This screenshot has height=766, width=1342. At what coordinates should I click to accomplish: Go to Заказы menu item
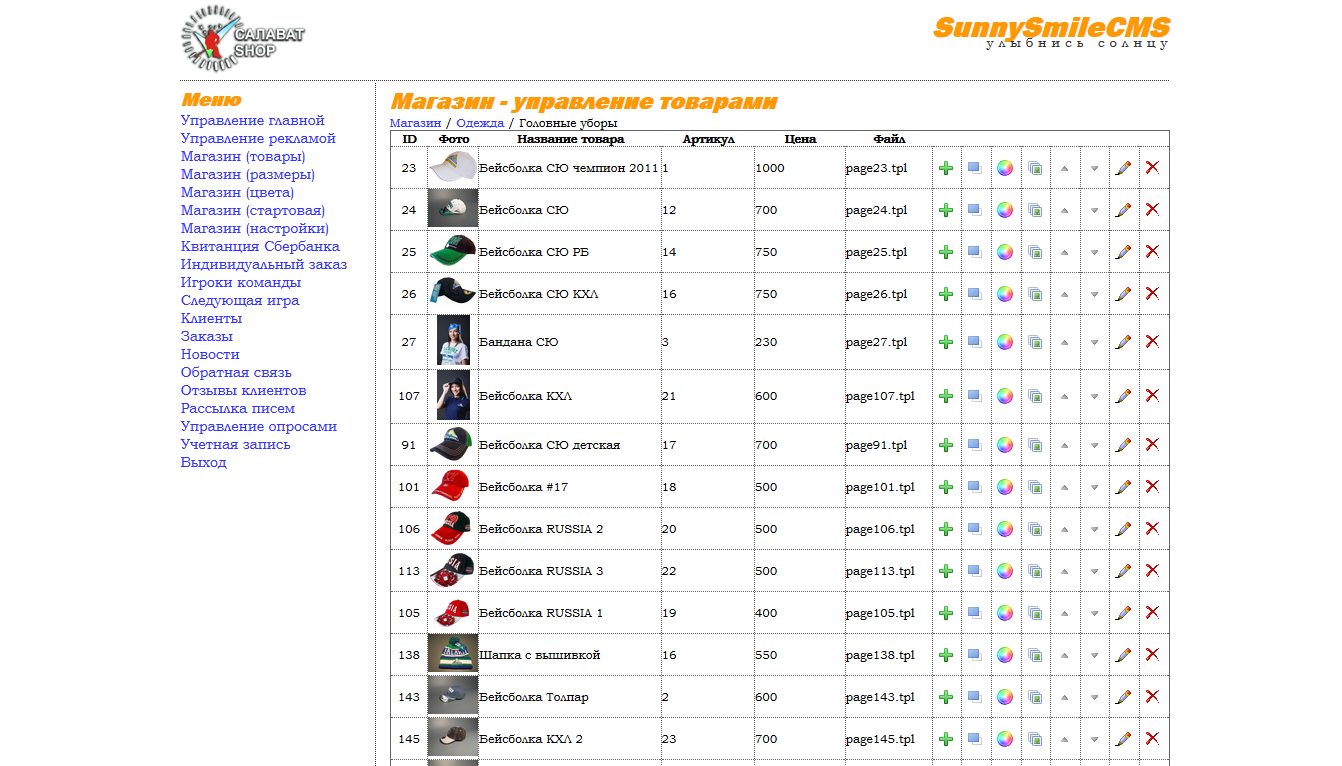coord(207,336)
